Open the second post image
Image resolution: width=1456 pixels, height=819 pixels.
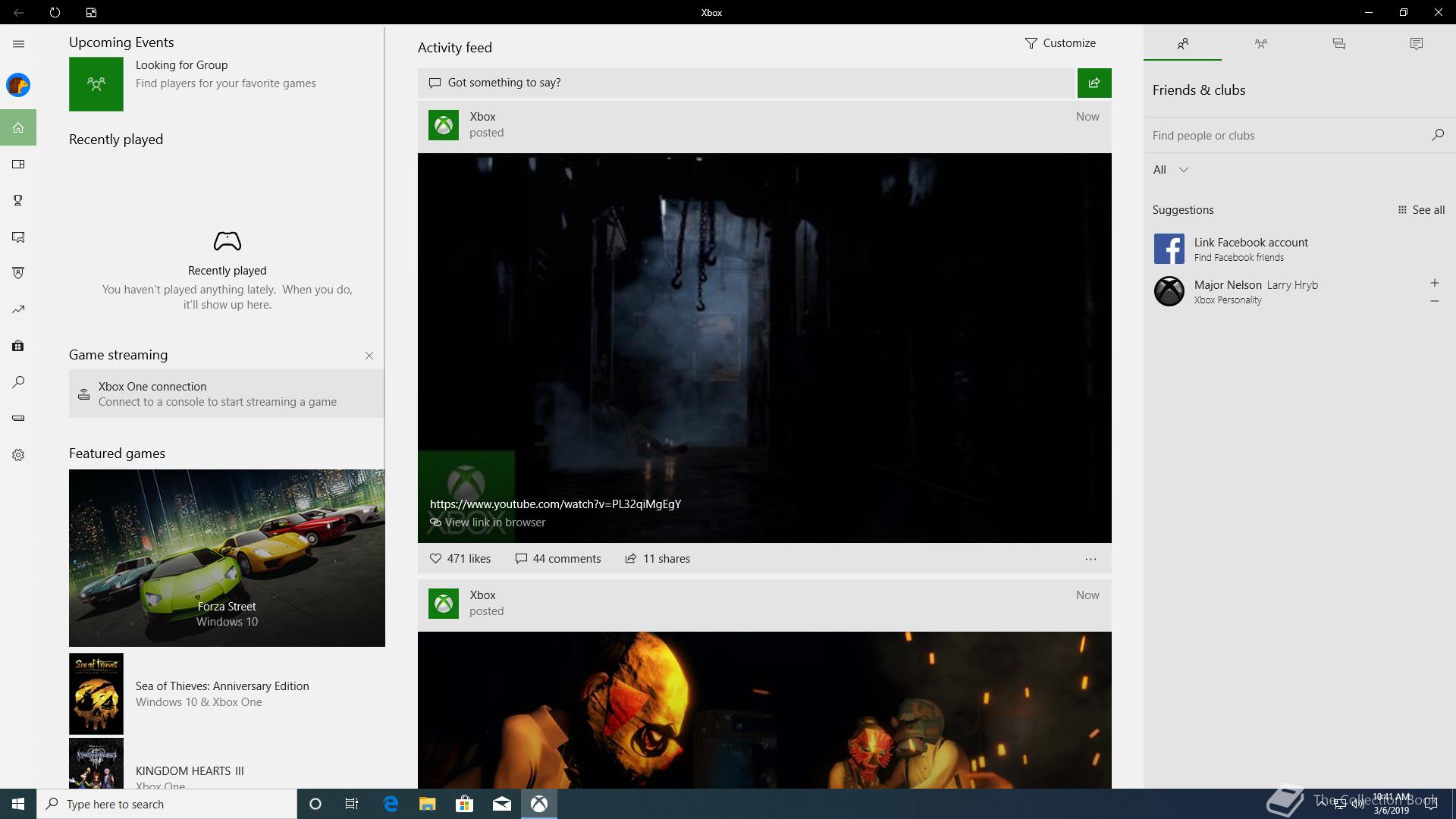pos(764,711)
